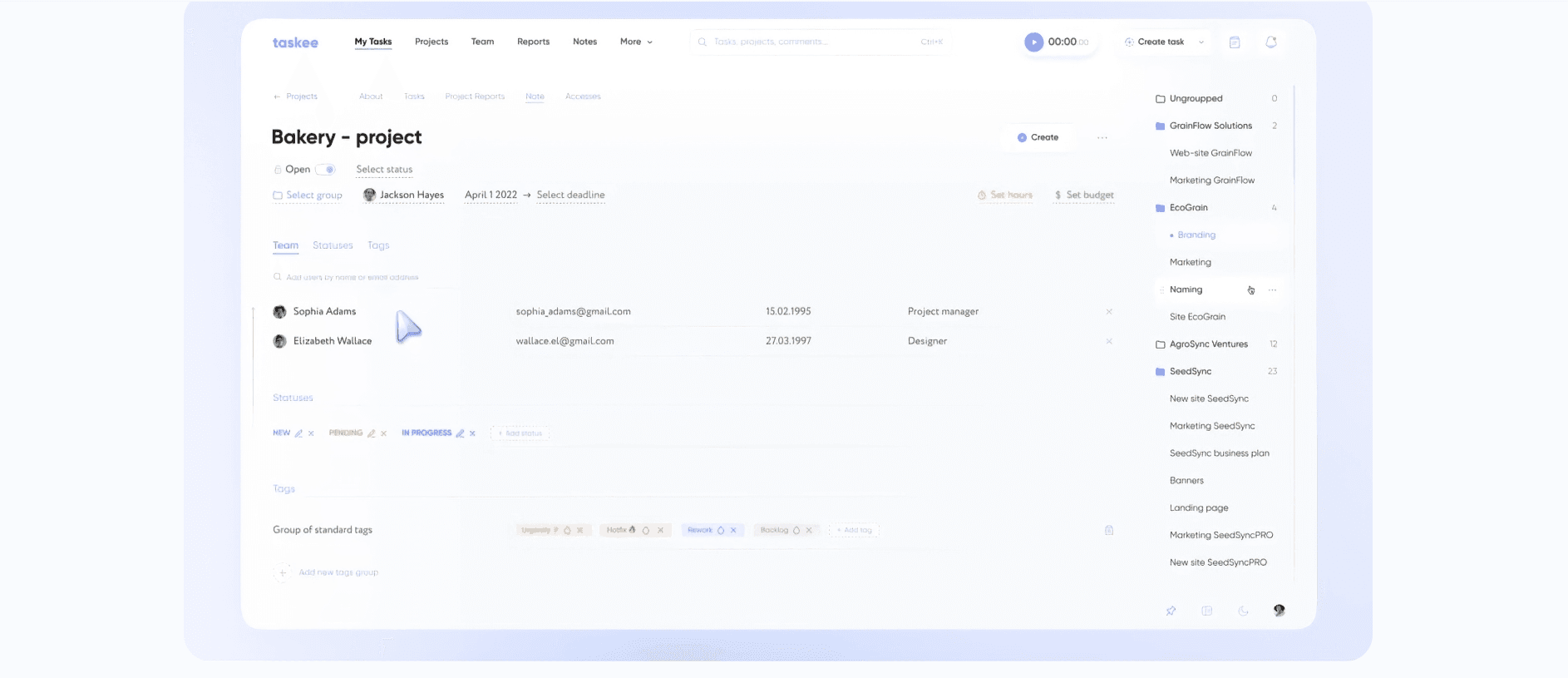Expand the More menu in the navbar
The width and height of the screenshot is (1568, 678).
(636, 42)
